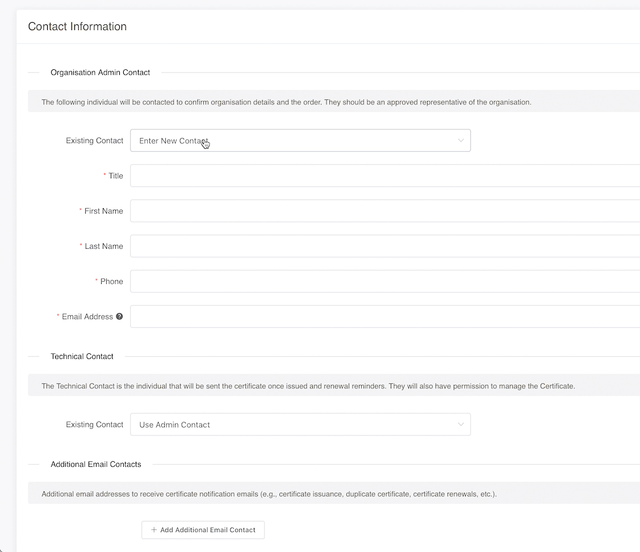Screen dimensions: 640x552
Task: Select the Contact Information page heading
Action: coord(77,26)
